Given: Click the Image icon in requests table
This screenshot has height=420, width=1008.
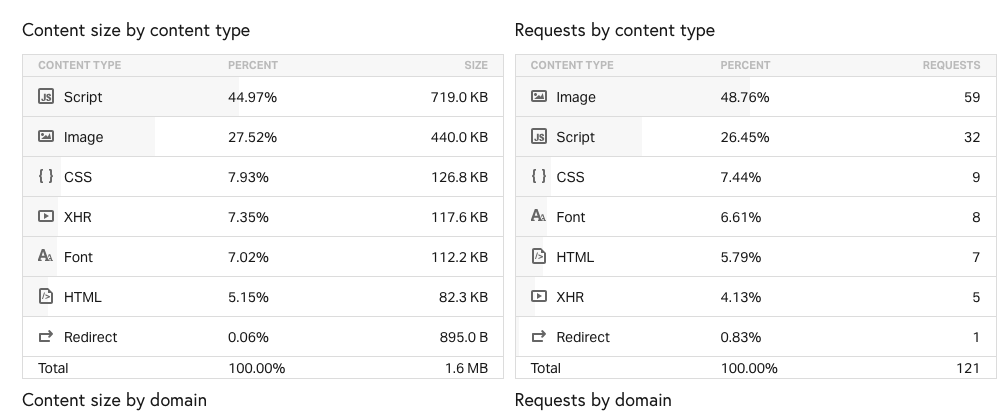Looking at the screenshot, I should click(x=539, y=96).
